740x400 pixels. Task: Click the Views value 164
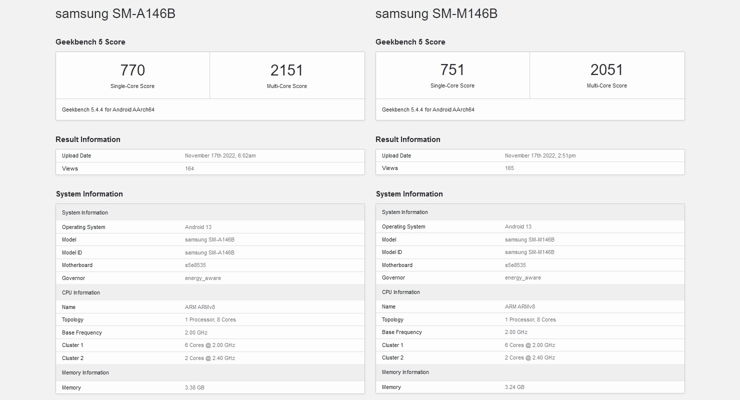point(189,168)
